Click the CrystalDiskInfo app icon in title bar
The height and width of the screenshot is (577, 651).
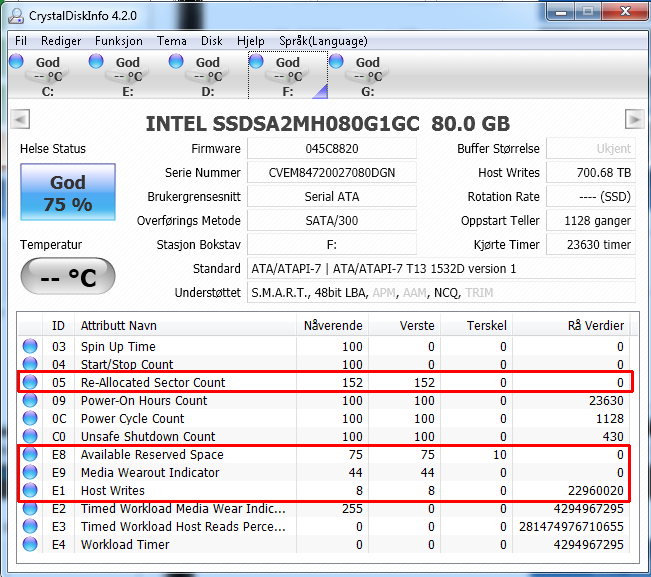(x=16, y=16)
